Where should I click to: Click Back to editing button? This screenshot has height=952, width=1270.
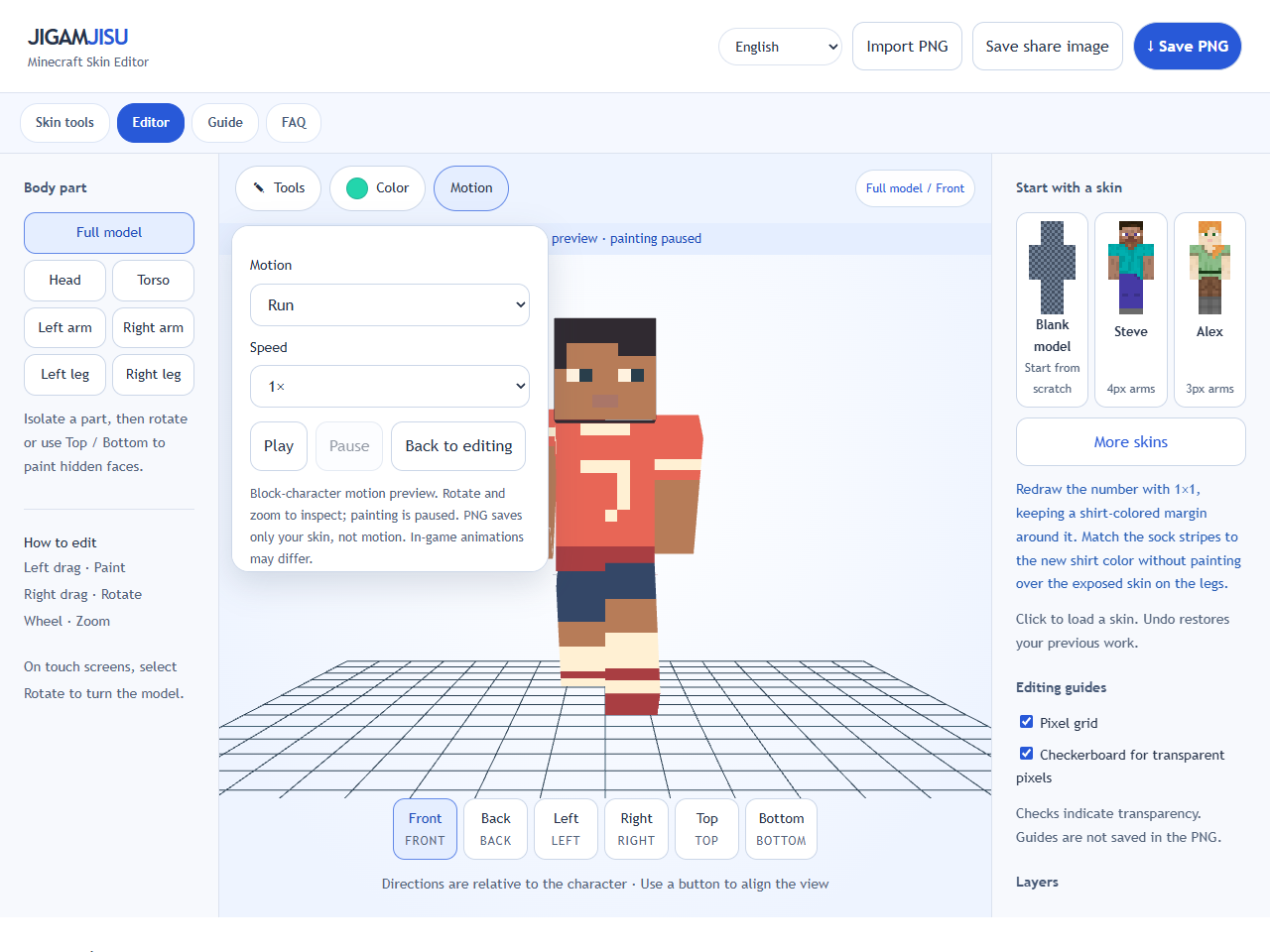(458, 446)
